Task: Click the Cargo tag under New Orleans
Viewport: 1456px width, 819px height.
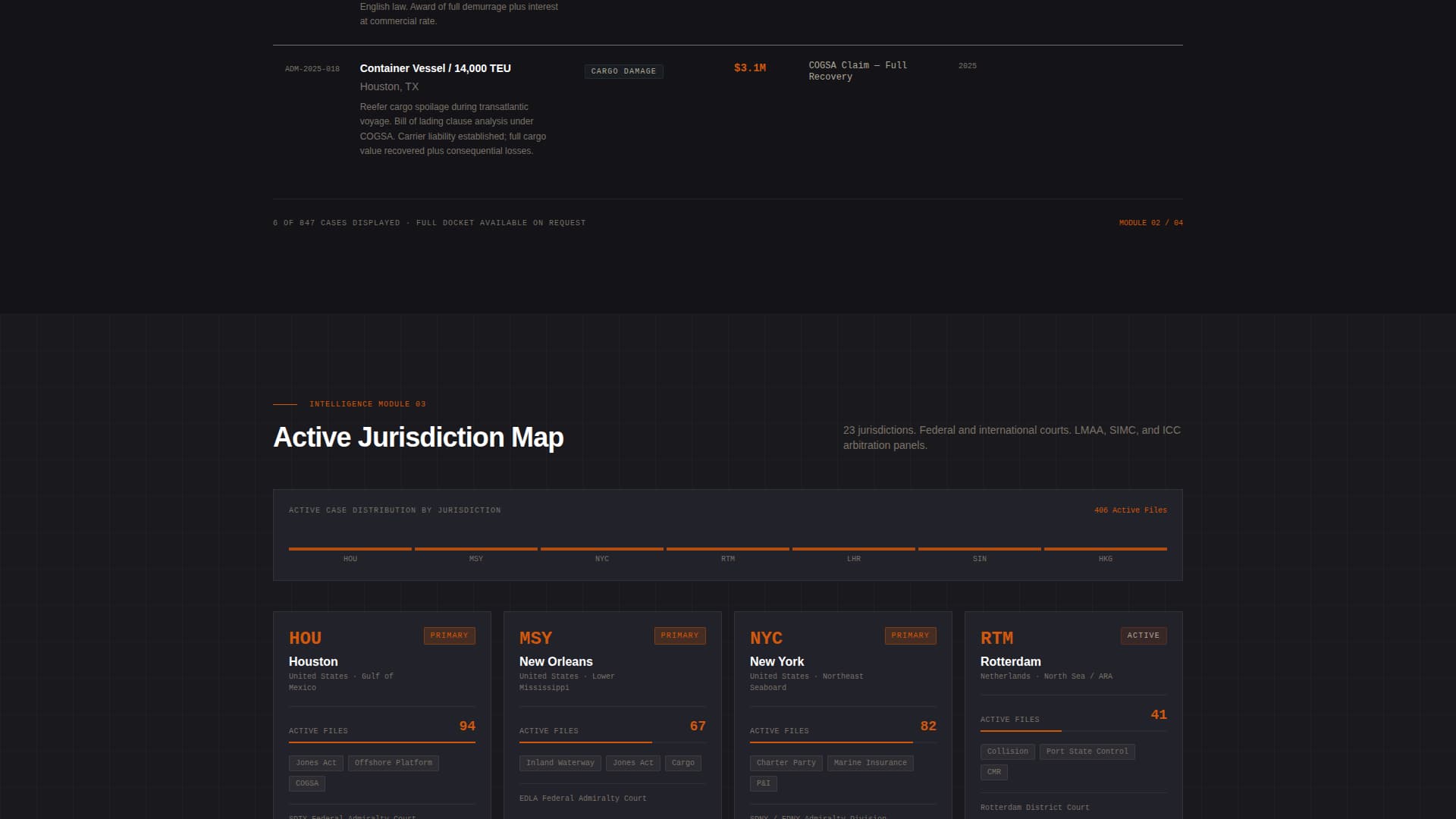Action: click(x=682, y=763)
